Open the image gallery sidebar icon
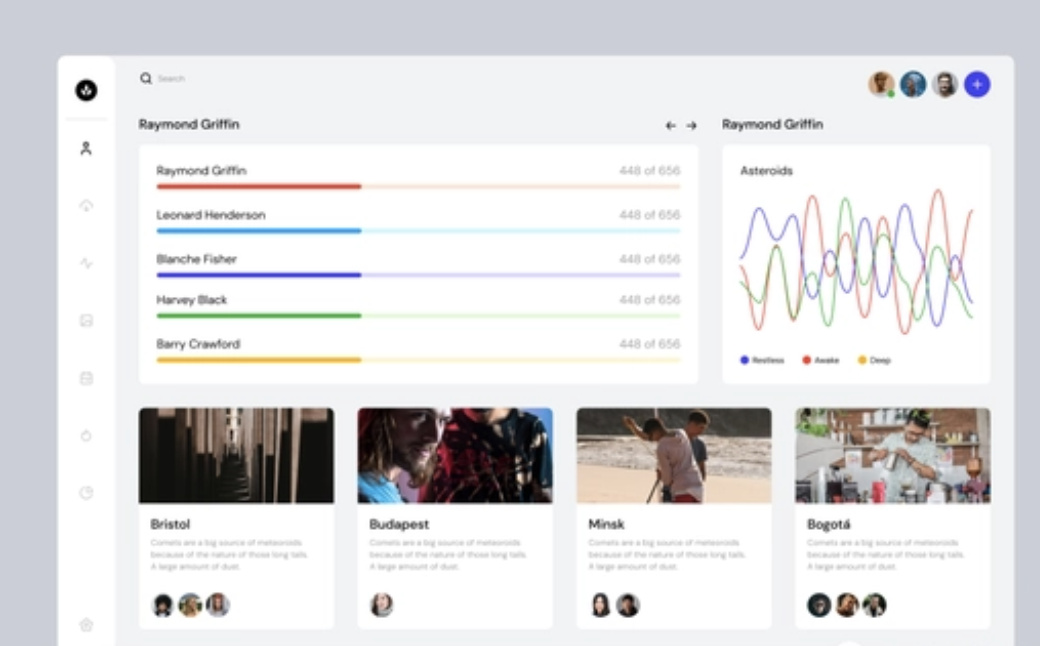Image resolution: width=1040 pixels, height=646 pixels. click(x=86, y=321)
